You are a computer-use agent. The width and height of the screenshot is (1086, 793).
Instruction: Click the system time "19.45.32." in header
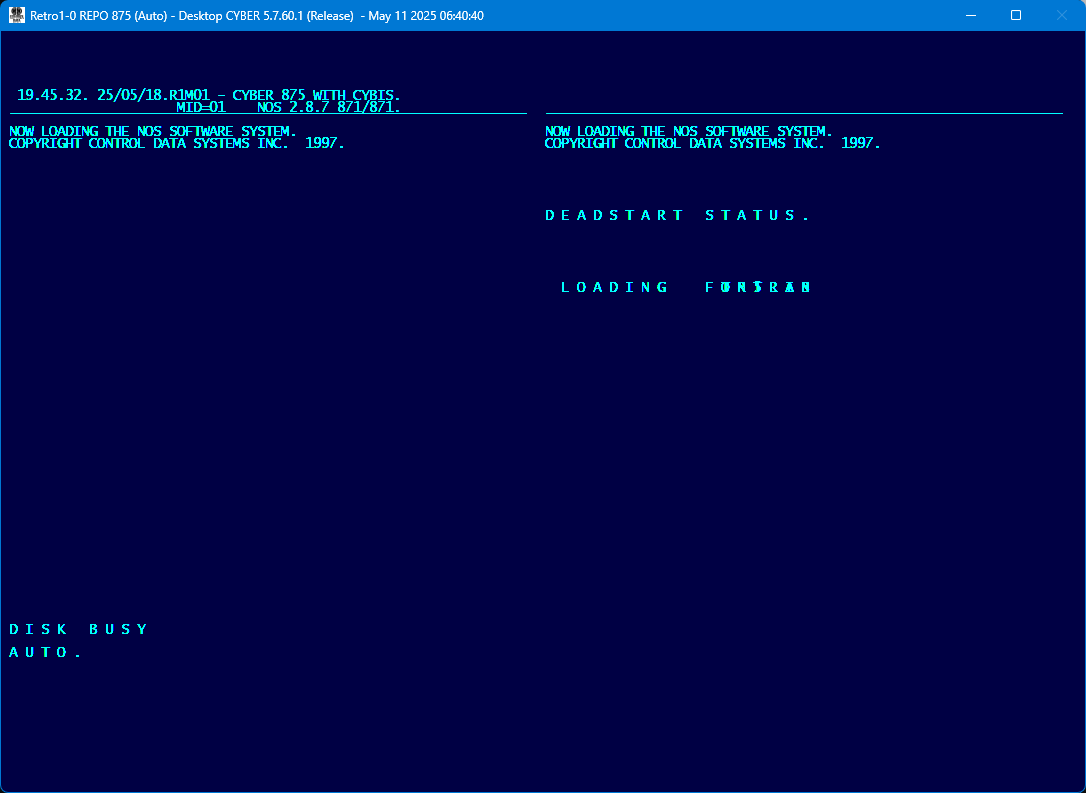(53, 95)
